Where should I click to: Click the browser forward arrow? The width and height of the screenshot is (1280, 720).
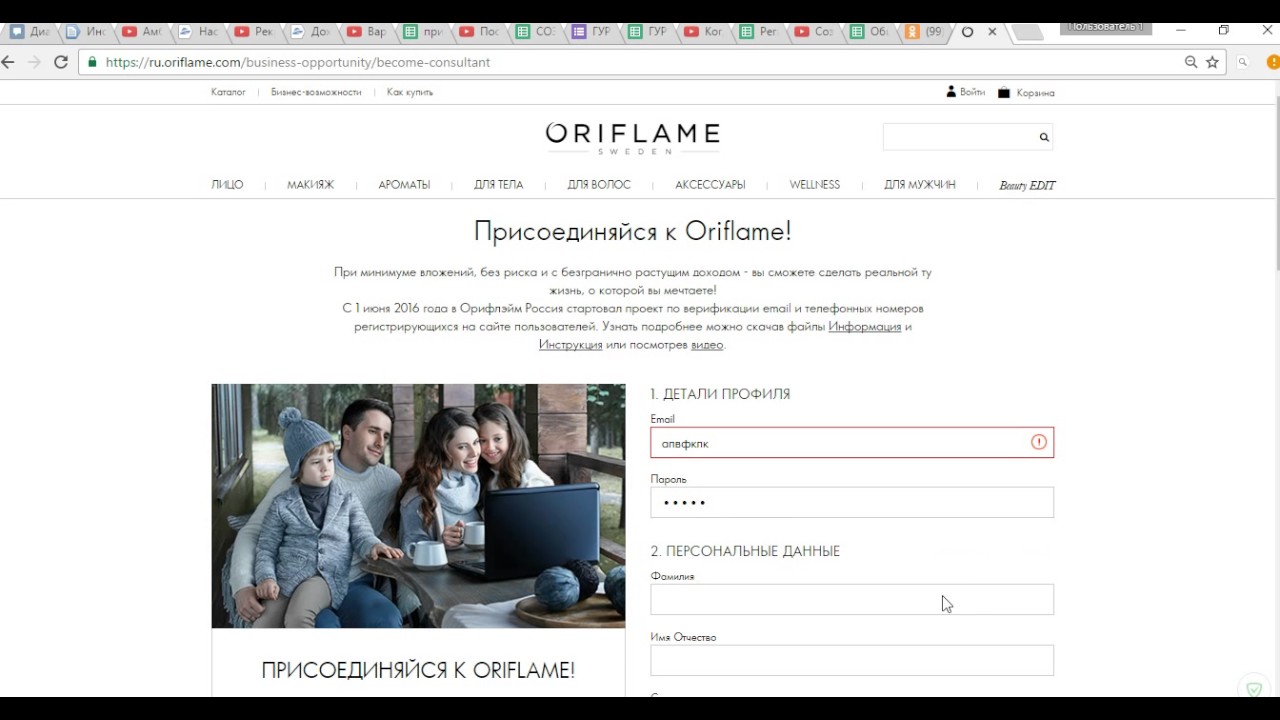pyautogui.click(x=34, y=62)
